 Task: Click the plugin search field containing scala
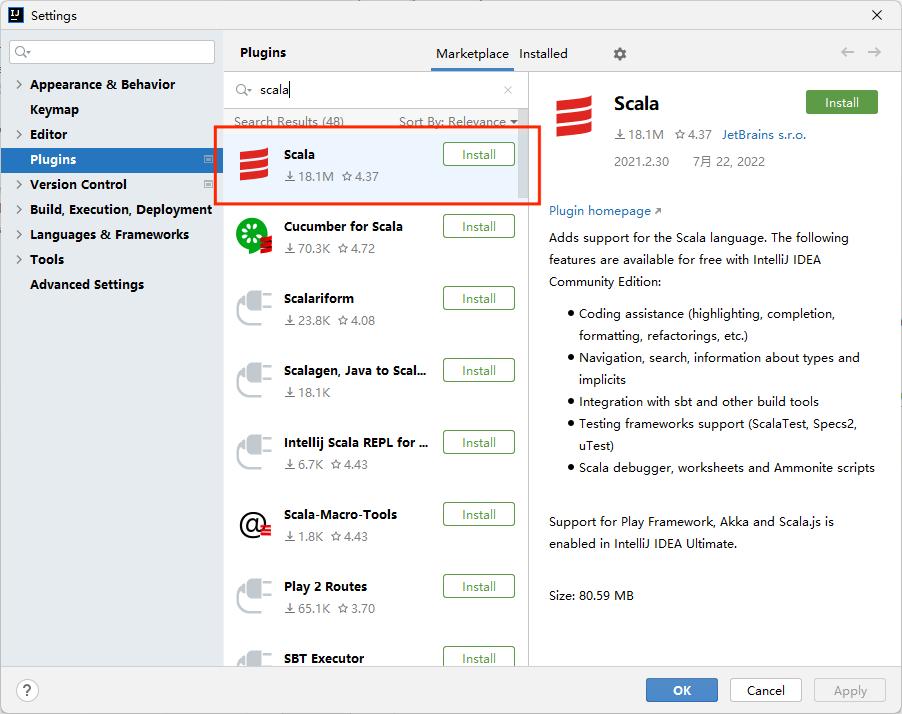click(375, 90)
